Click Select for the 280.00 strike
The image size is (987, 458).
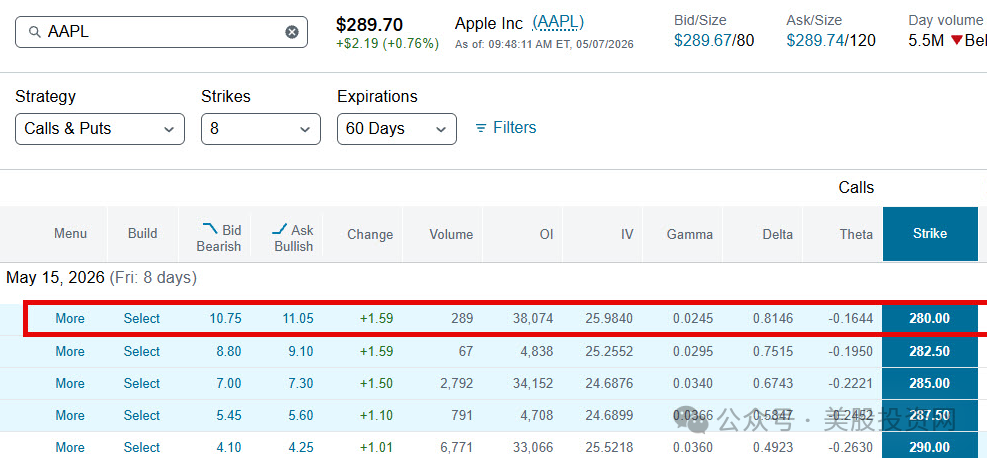(142, 318)
